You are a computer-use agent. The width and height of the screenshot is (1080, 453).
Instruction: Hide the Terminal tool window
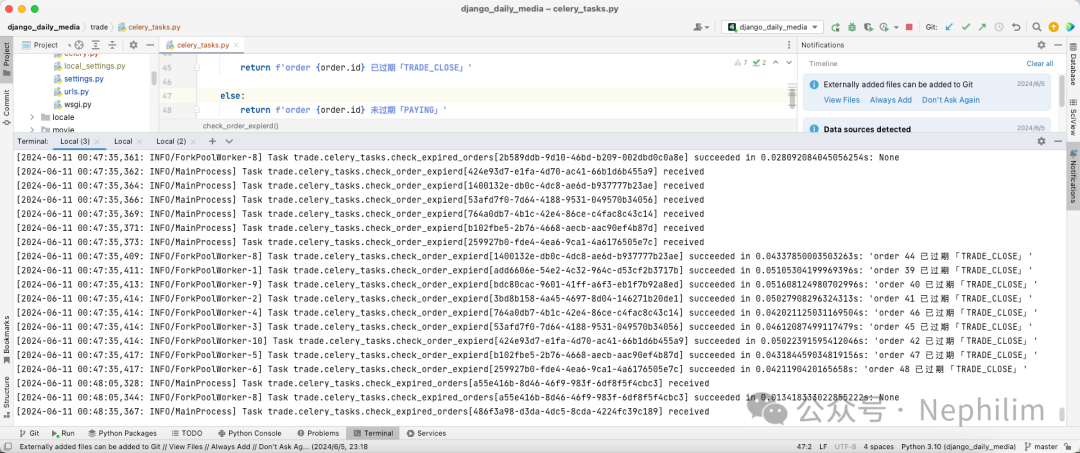click(1057, 141)
